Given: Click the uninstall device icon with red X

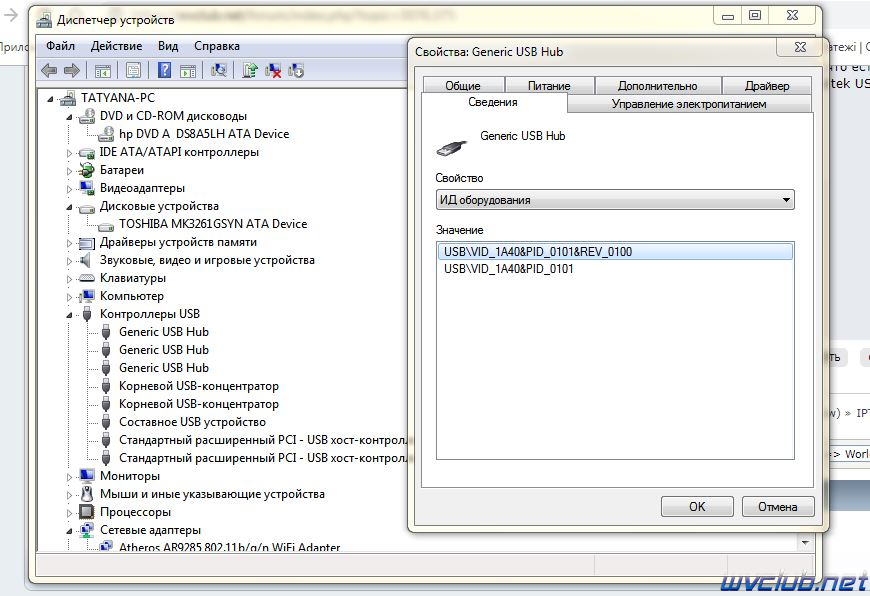Looking at the screenshot, I should pyautogui.click(x=273, y=70).
